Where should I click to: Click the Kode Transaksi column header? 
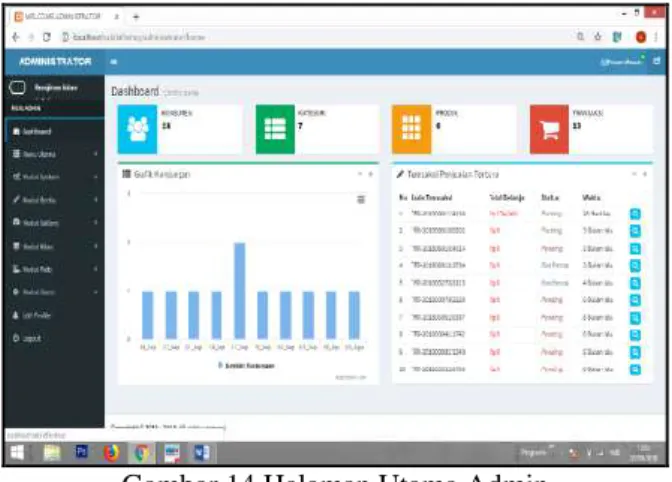(x=432, y=198)
